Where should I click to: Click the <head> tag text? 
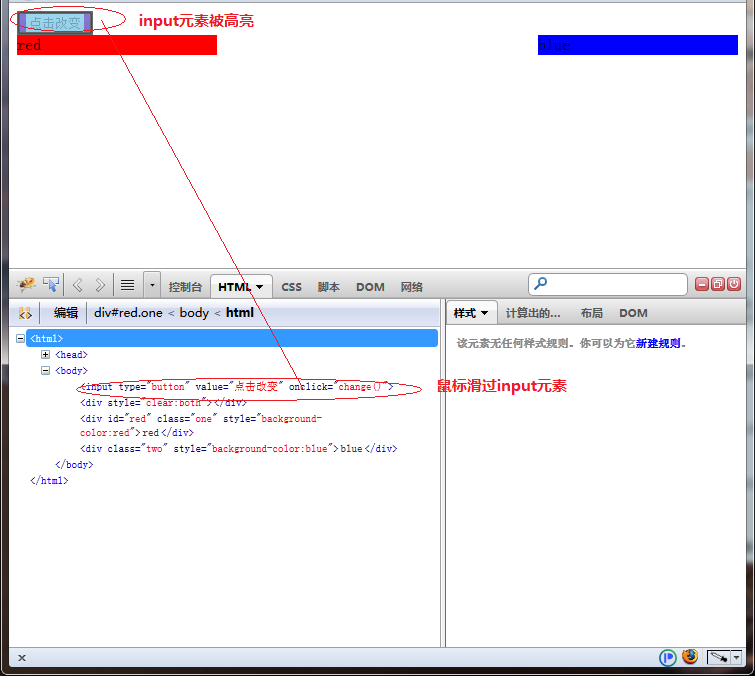pos(71,354)
